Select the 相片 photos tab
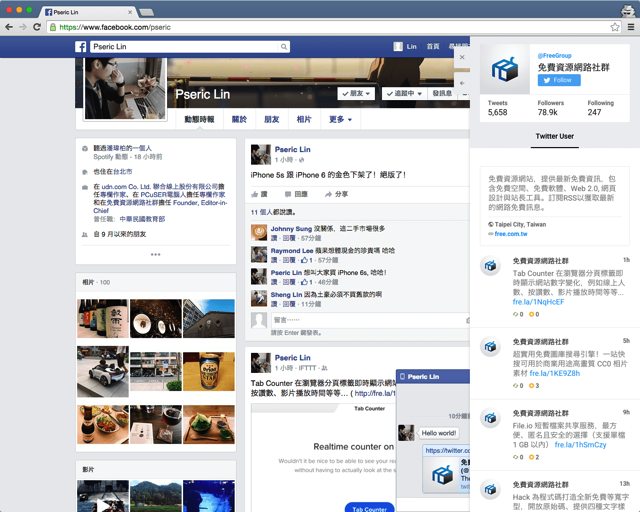640x512 pixels. [304, 119]
